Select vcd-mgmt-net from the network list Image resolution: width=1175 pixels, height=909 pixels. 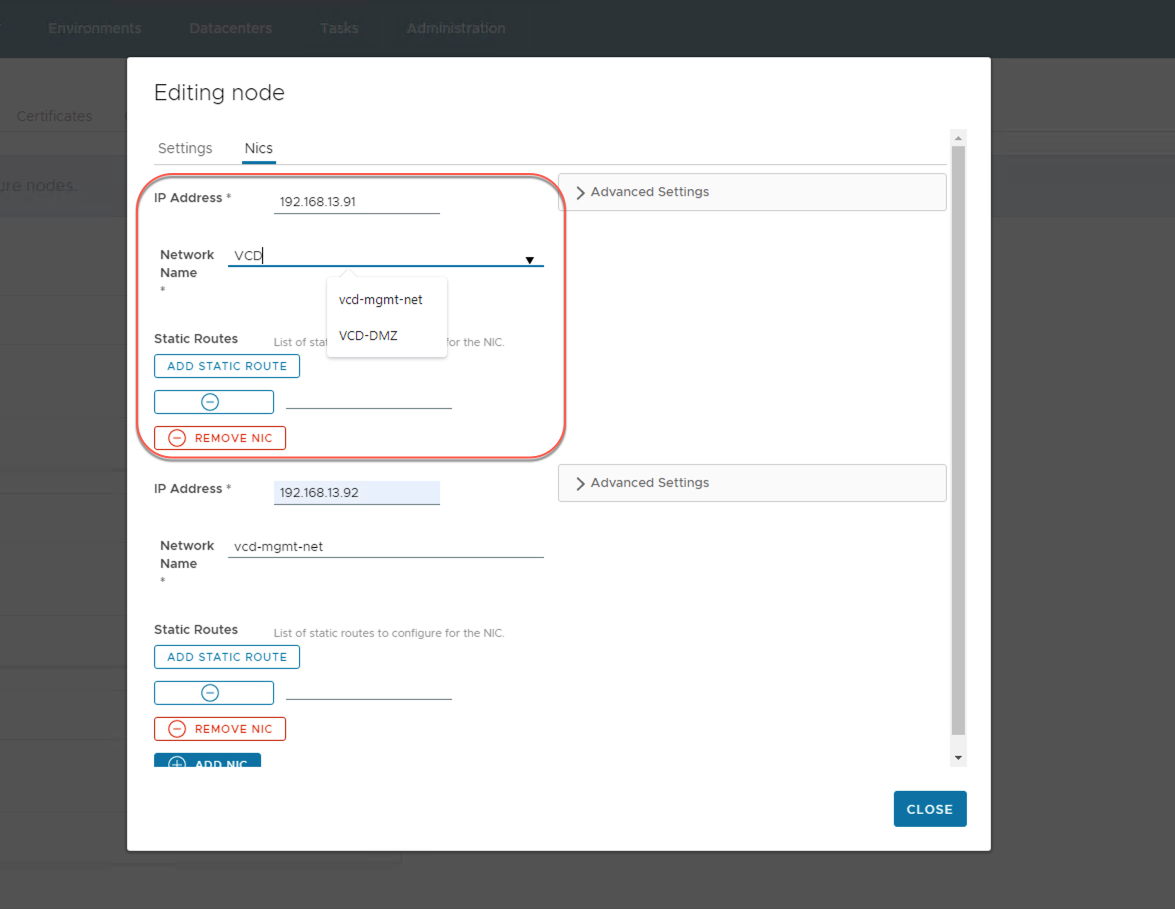pos(381,300)
